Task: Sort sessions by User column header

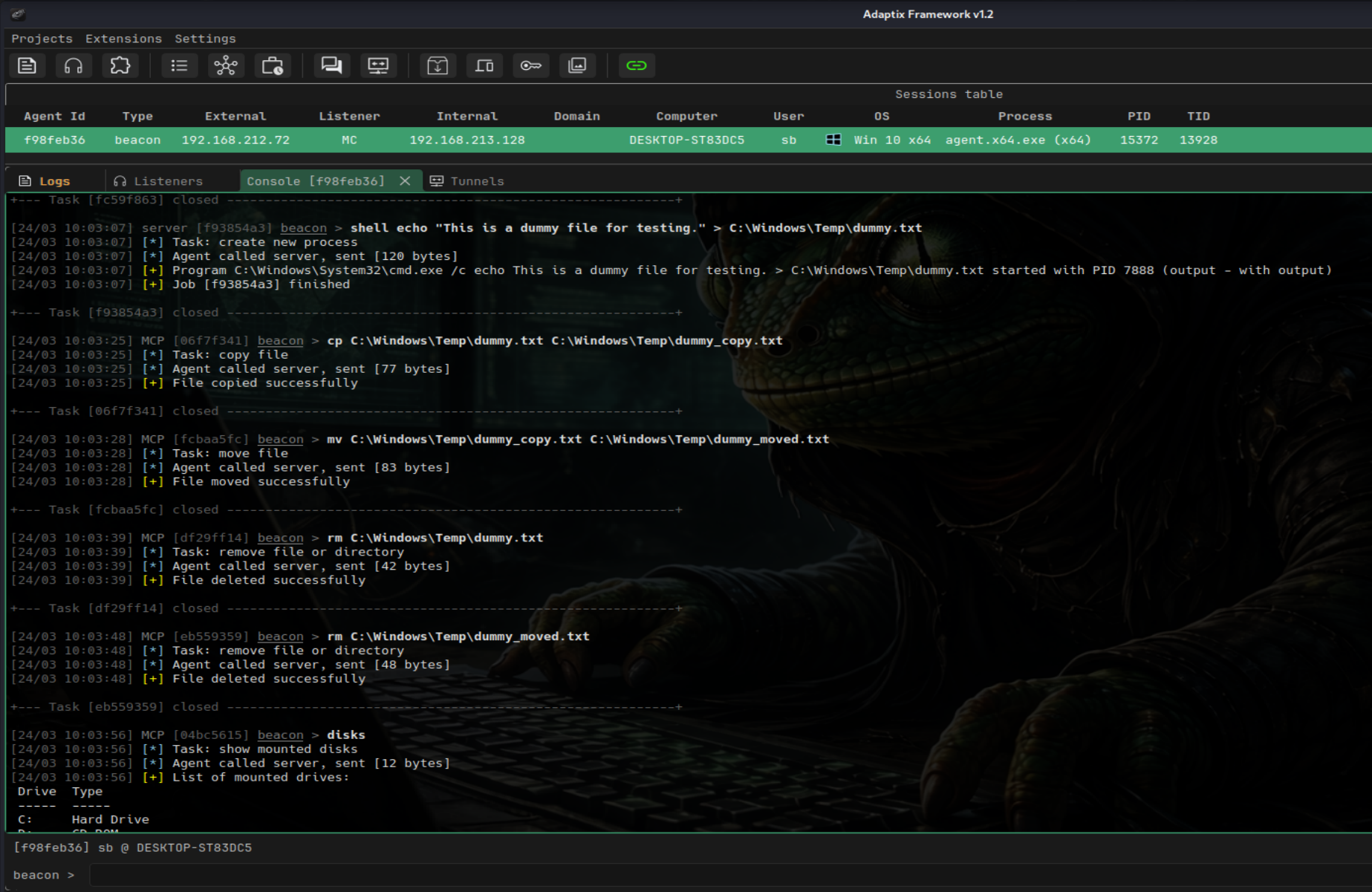Action: pos(788,117)
